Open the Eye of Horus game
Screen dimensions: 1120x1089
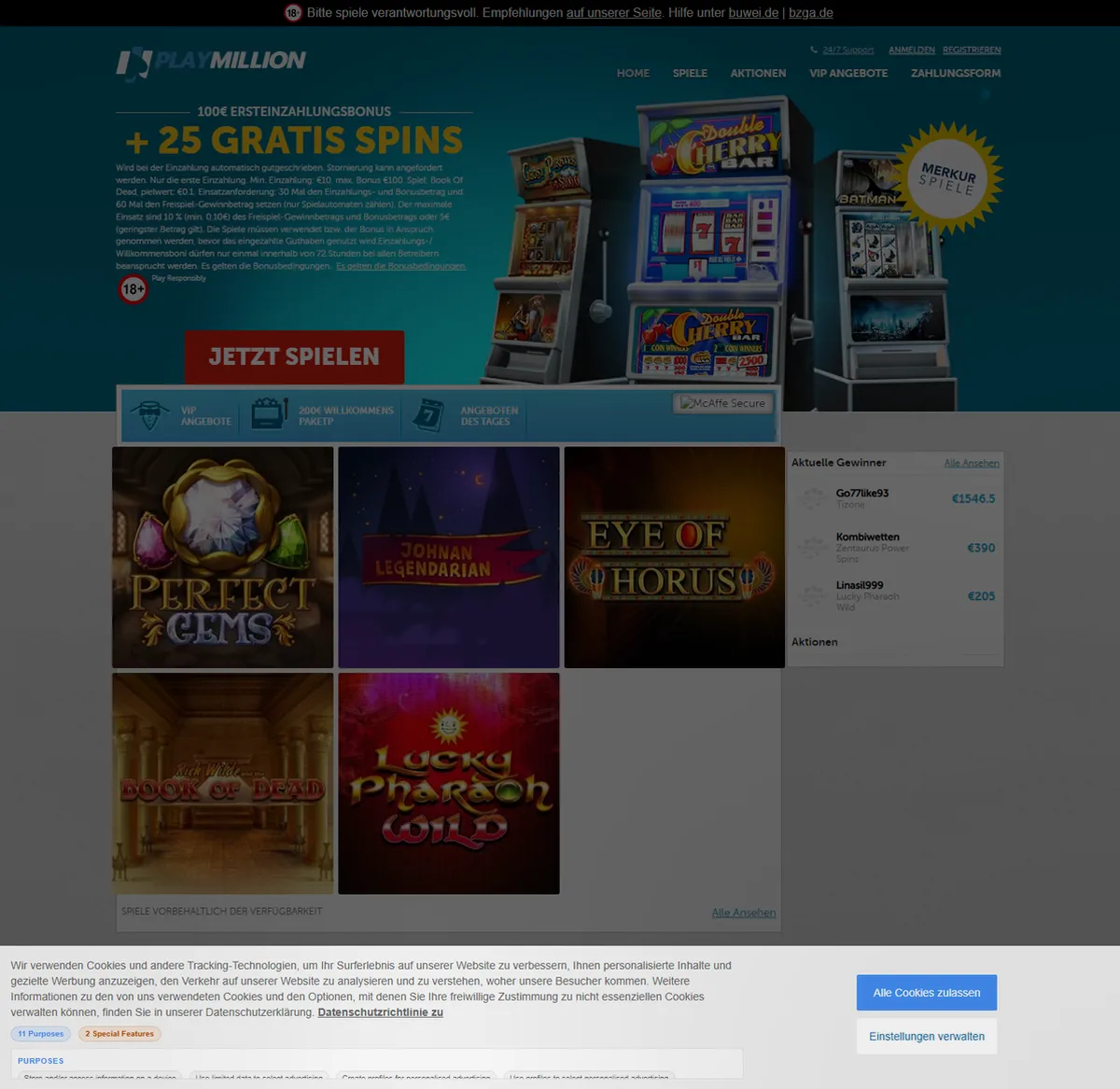(x=675, y=557)
